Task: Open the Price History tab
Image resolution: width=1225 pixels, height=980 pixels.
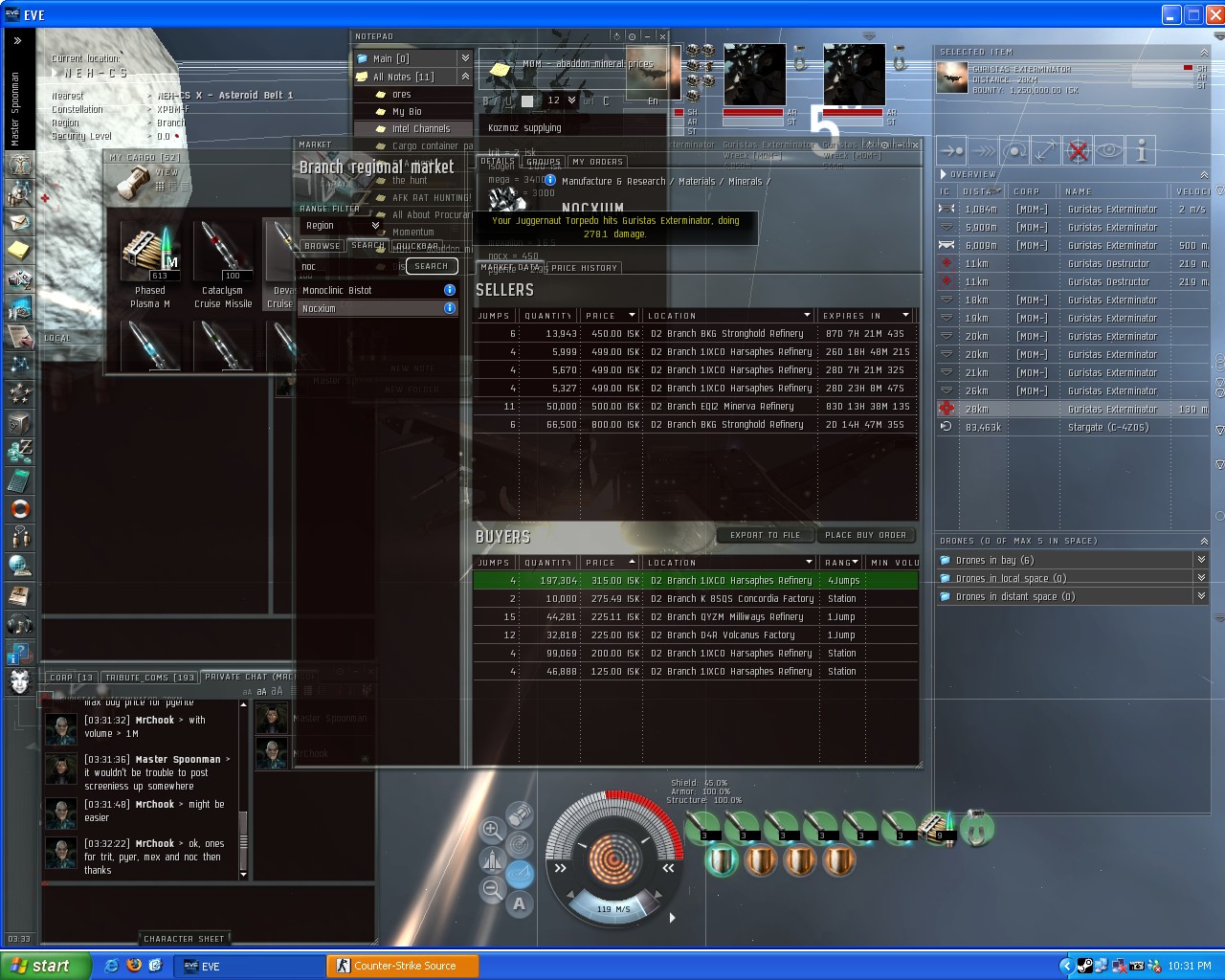Action: click(x=585, y=268)
